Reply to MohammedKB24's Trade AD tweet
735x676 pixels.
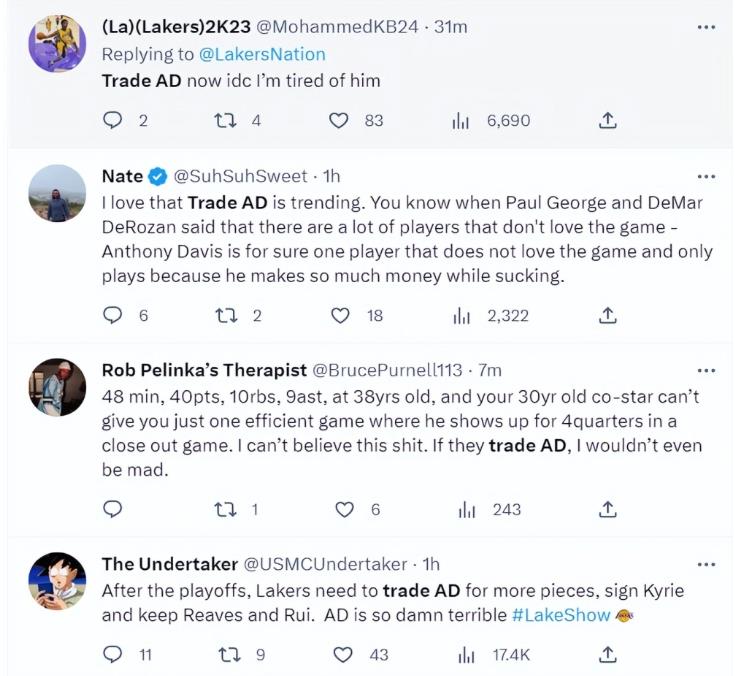[x=113, y=120]
